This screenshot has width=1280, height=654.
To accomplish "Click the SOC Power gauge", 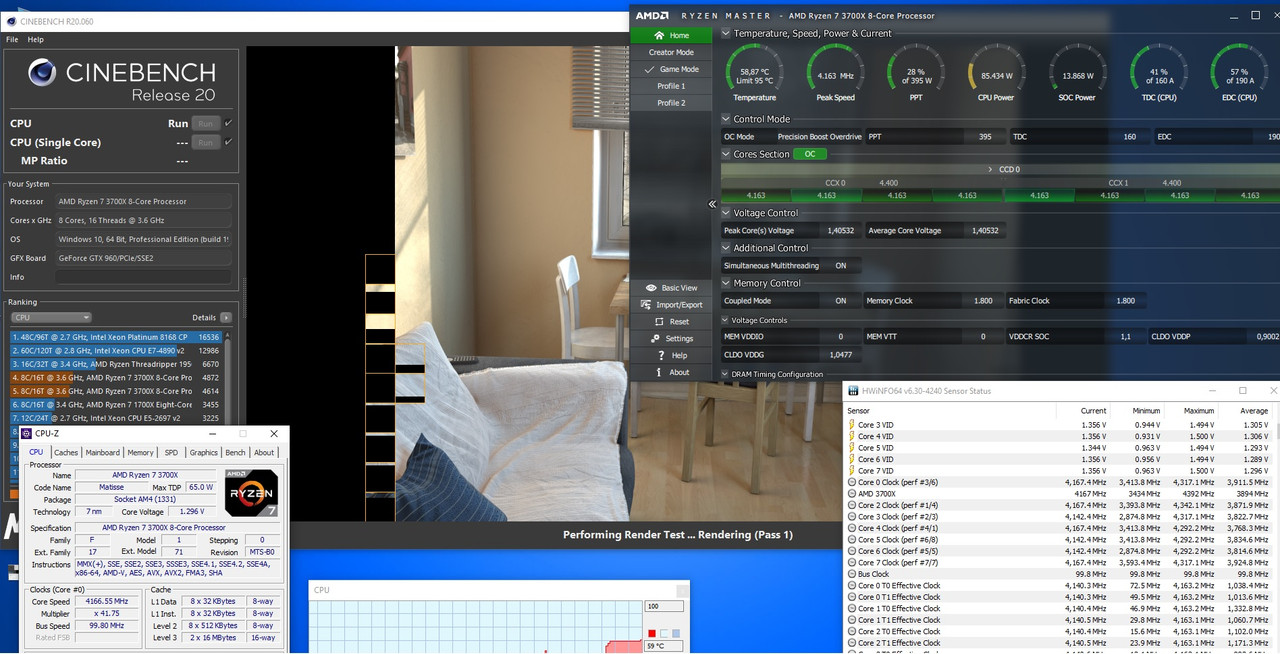I will coord(1077,73).
